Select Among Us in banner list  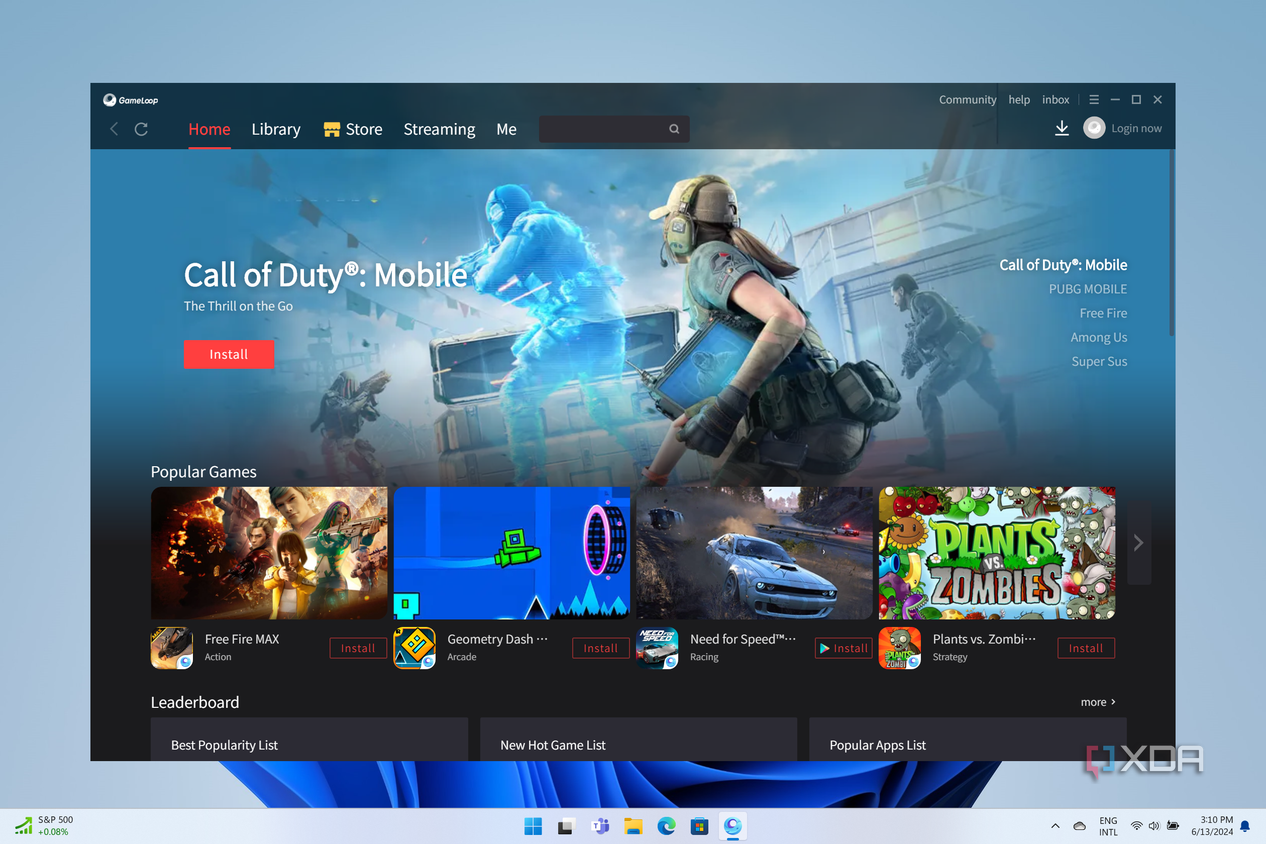[x=1099, y=337]
